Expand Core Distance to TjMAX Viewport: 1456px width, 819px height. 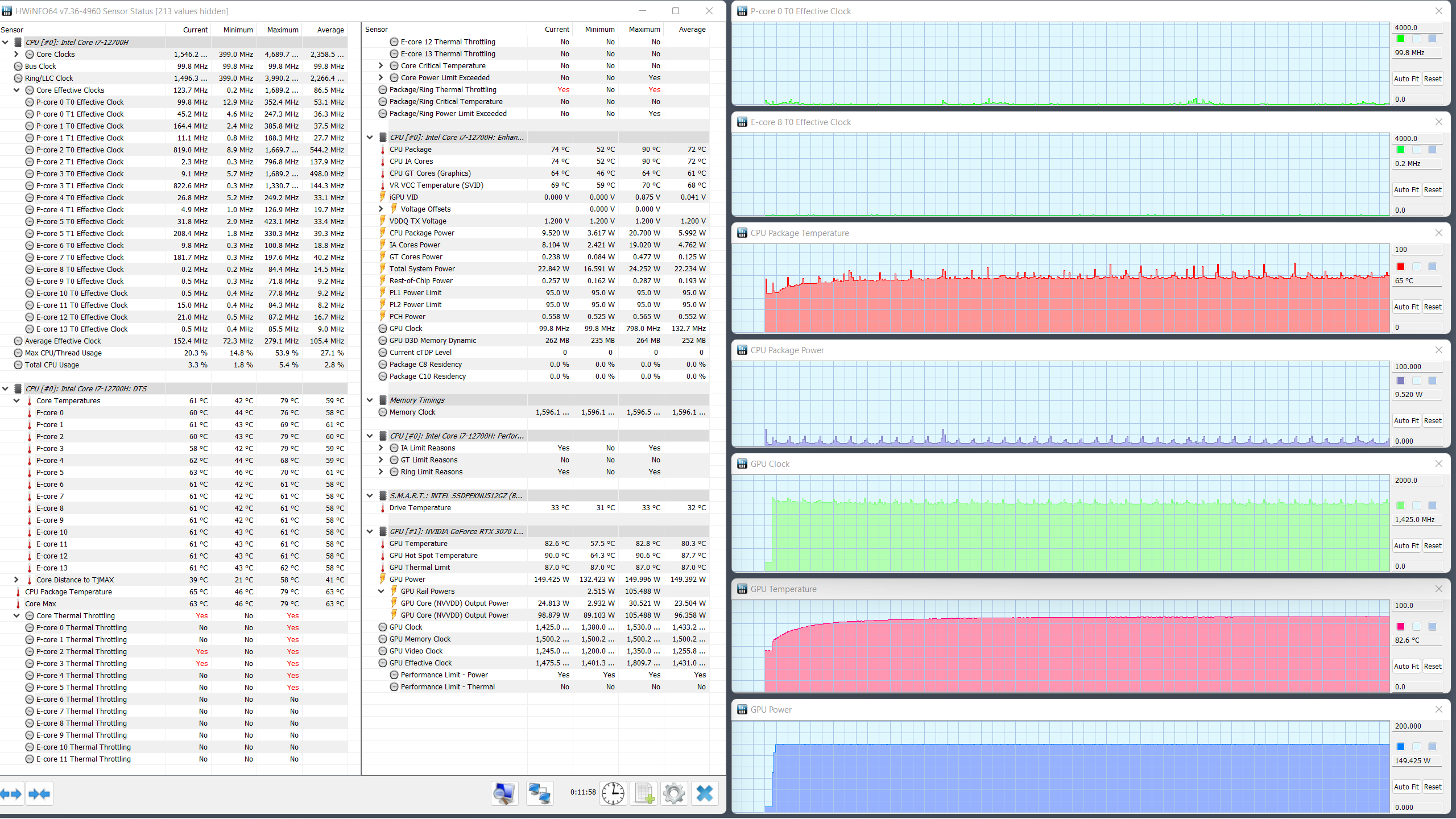point(16,580)
